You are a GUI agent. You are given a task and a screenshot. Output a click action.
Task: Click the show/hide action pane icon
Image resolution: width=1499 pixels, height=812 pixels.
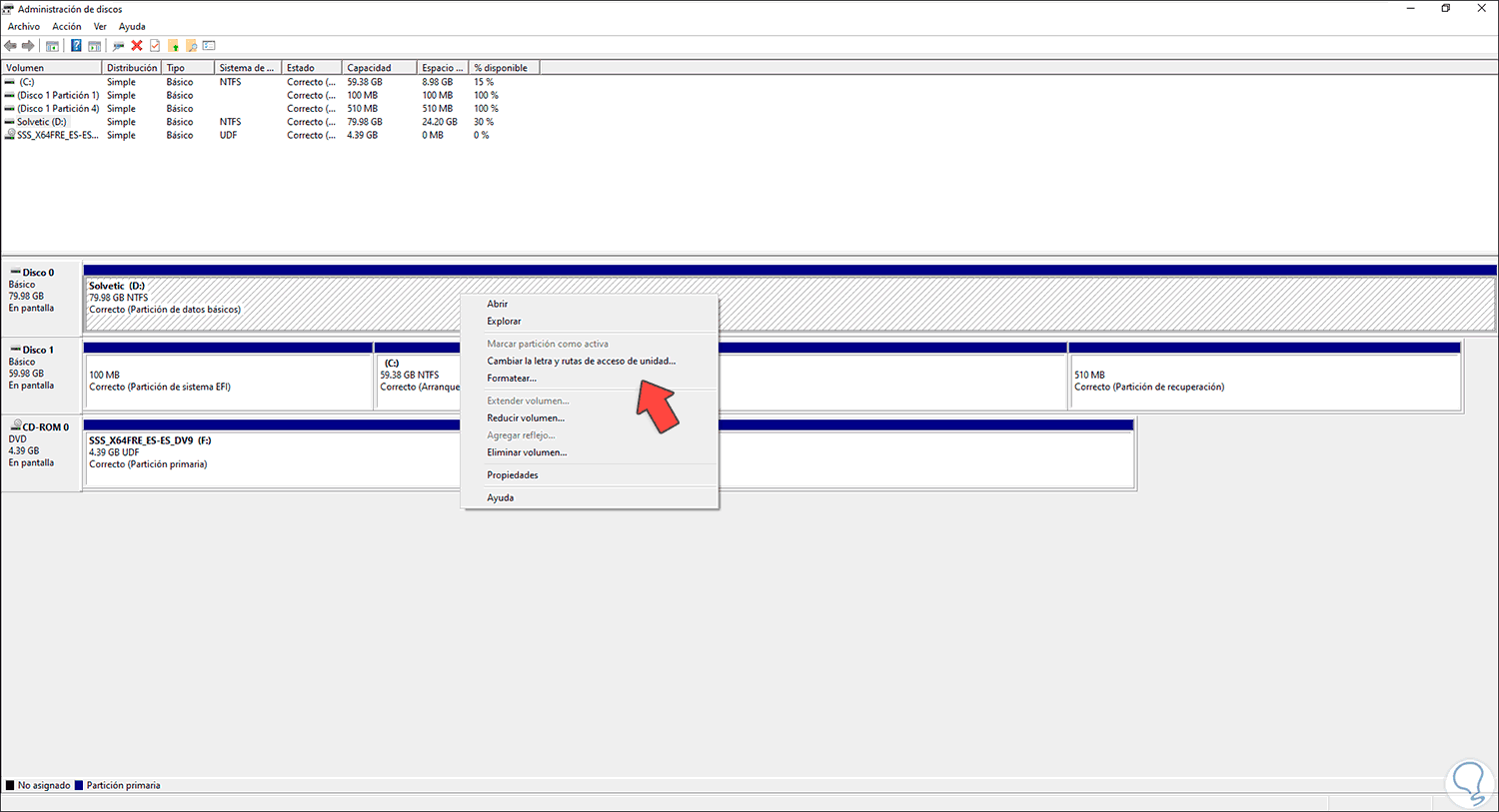click(95, 45)
